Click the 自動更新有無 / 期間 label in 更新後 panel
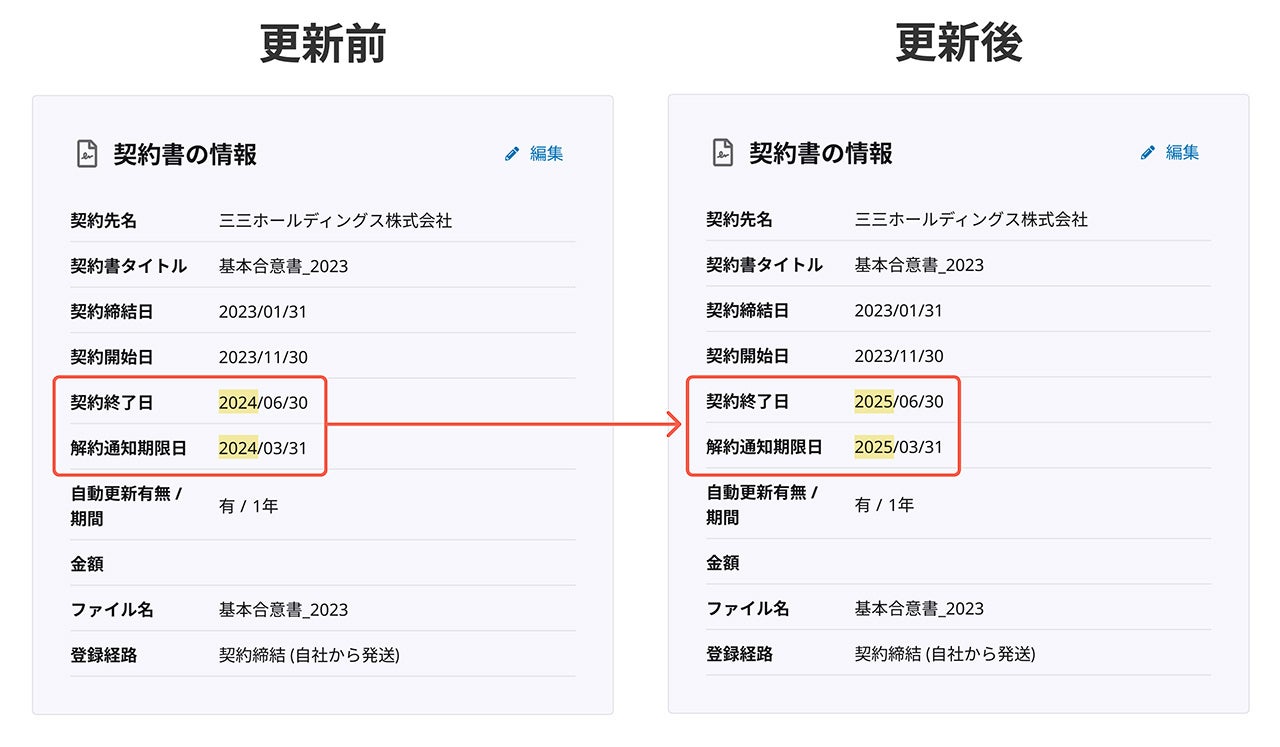This screenshot has height=747, width=1280. [762, 504]
